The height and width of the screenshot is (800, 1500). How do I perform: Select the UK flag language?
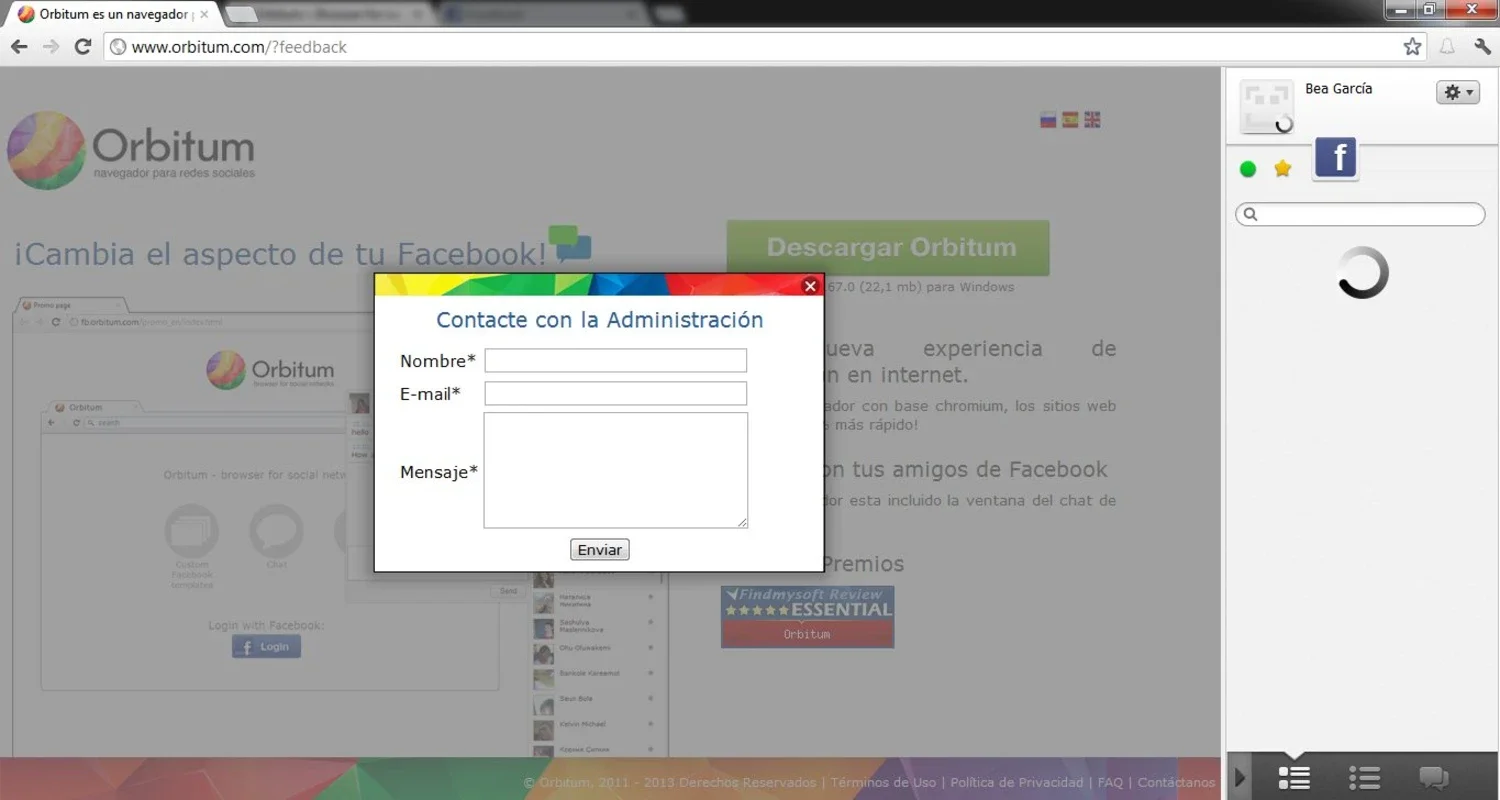tap(1092, 120)
